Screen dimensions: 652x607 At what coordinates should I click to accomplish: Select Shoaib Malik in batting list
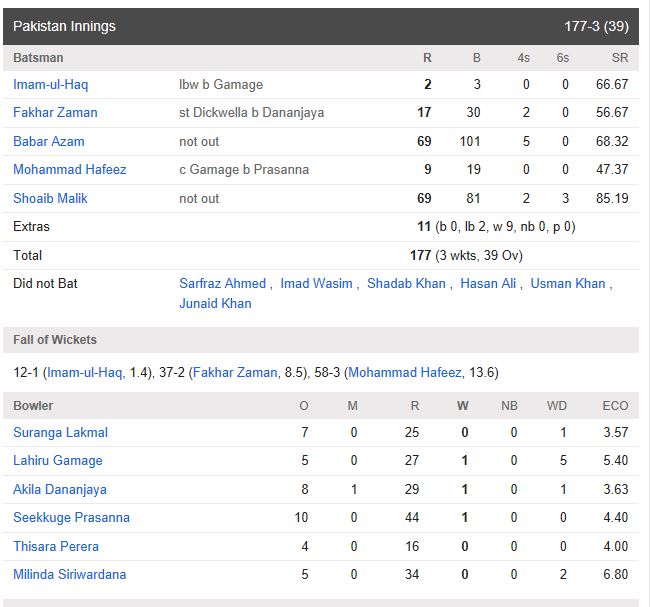(50, 198)
